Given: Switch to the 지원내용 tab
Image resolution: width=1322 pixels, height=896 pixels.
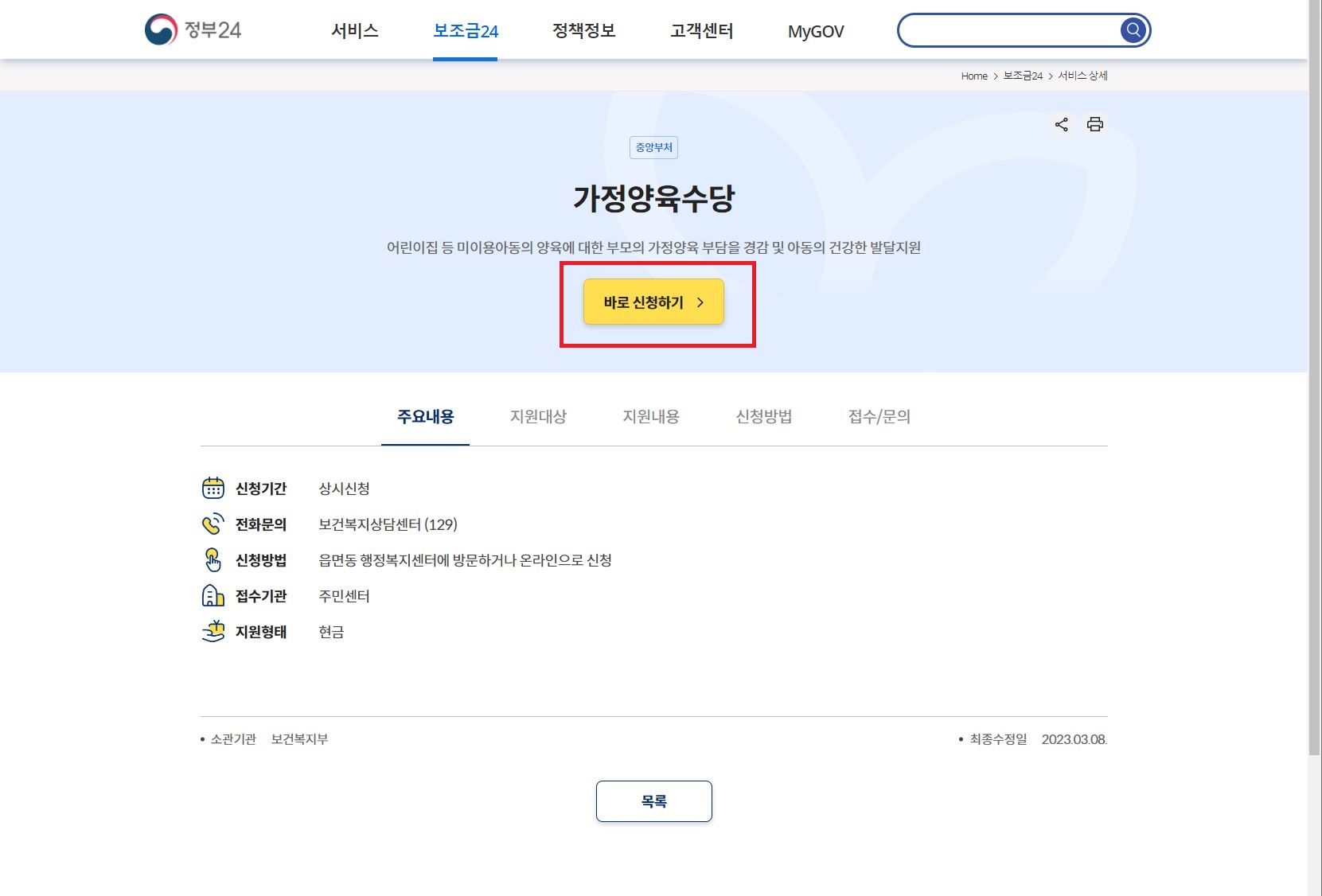Looking at the screenshot, I should click(651, 417).
